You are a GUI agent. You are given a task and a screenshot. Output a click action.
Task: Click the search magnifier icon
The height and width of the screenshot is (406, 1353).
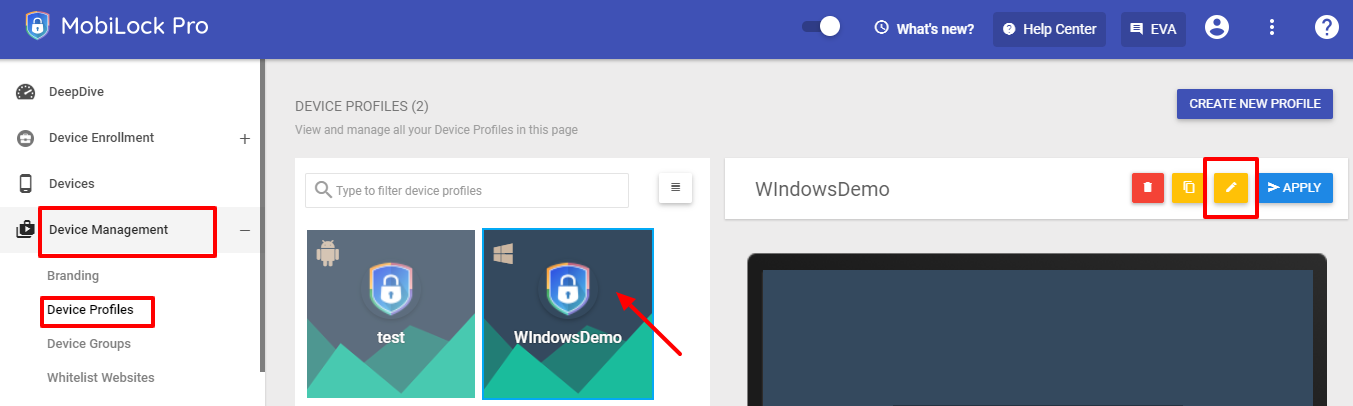[323, 190]
